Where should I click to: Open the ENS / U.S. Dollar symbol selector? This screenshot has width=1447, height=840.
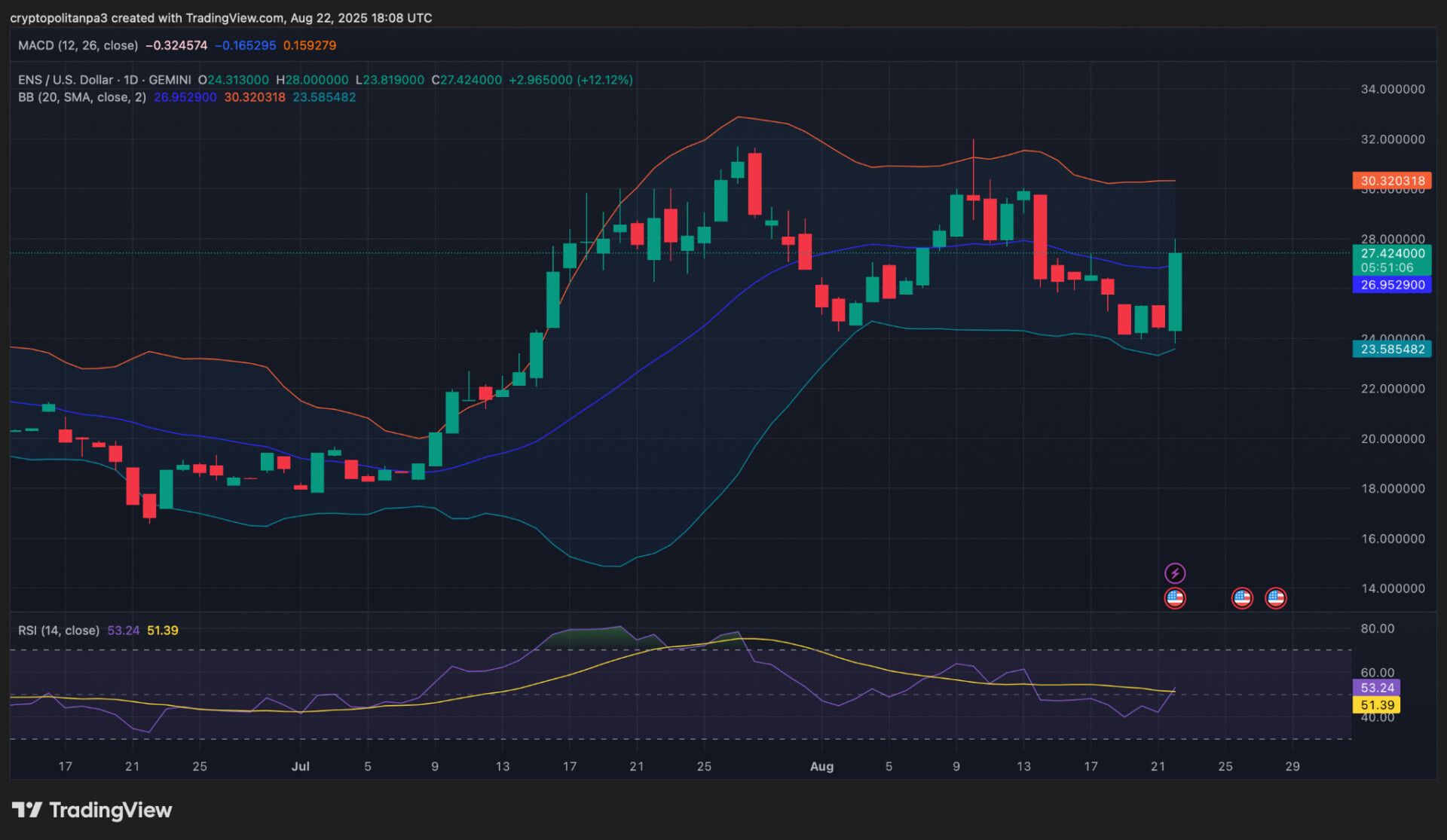[66, 79]
